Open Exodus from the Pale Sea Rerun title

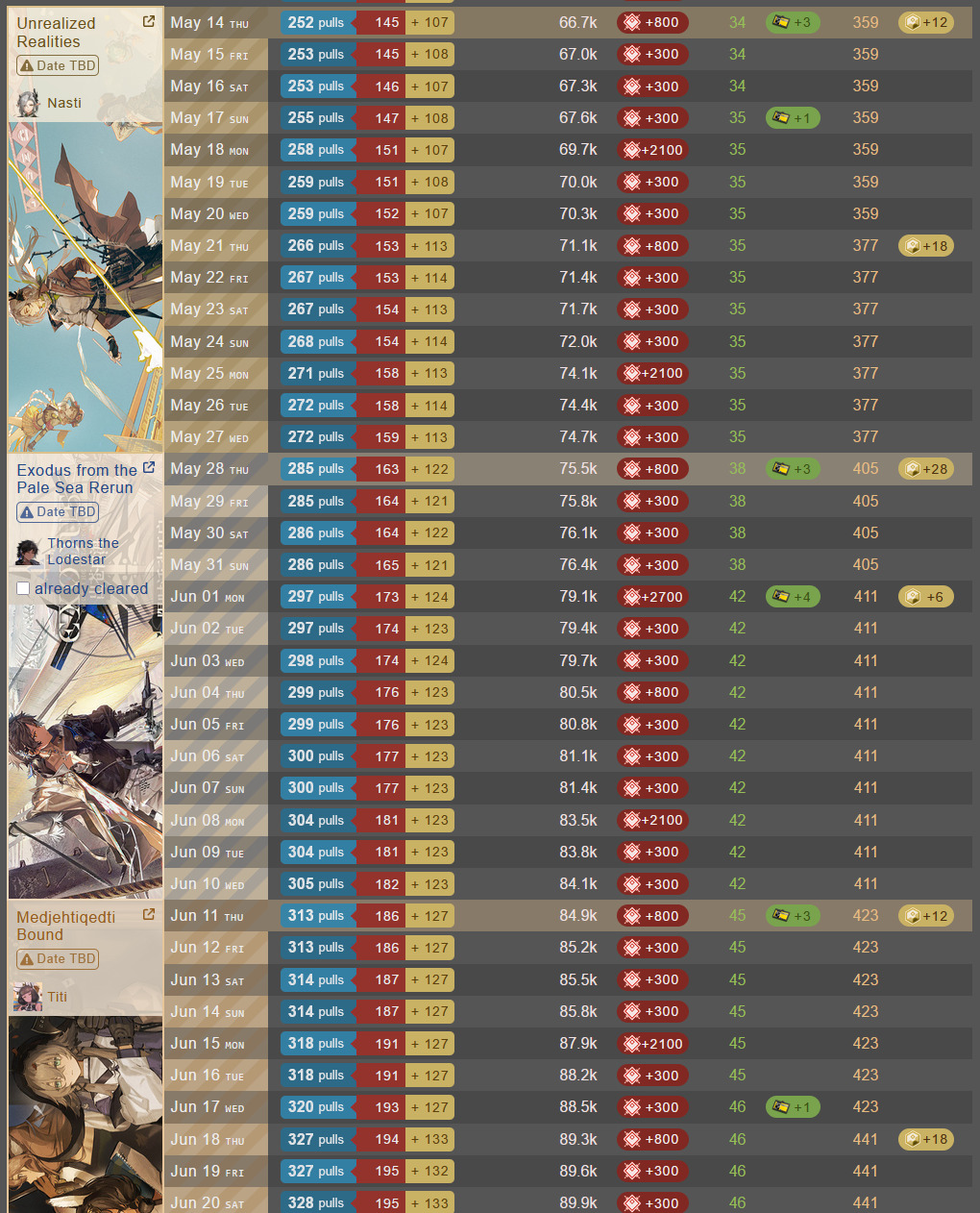[x=77, y=479]
